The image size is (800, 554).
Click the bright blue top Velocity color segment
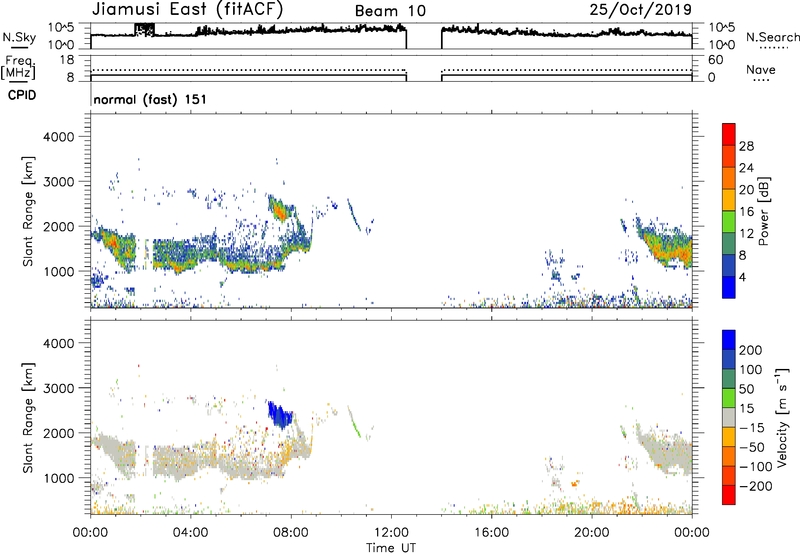729,340
